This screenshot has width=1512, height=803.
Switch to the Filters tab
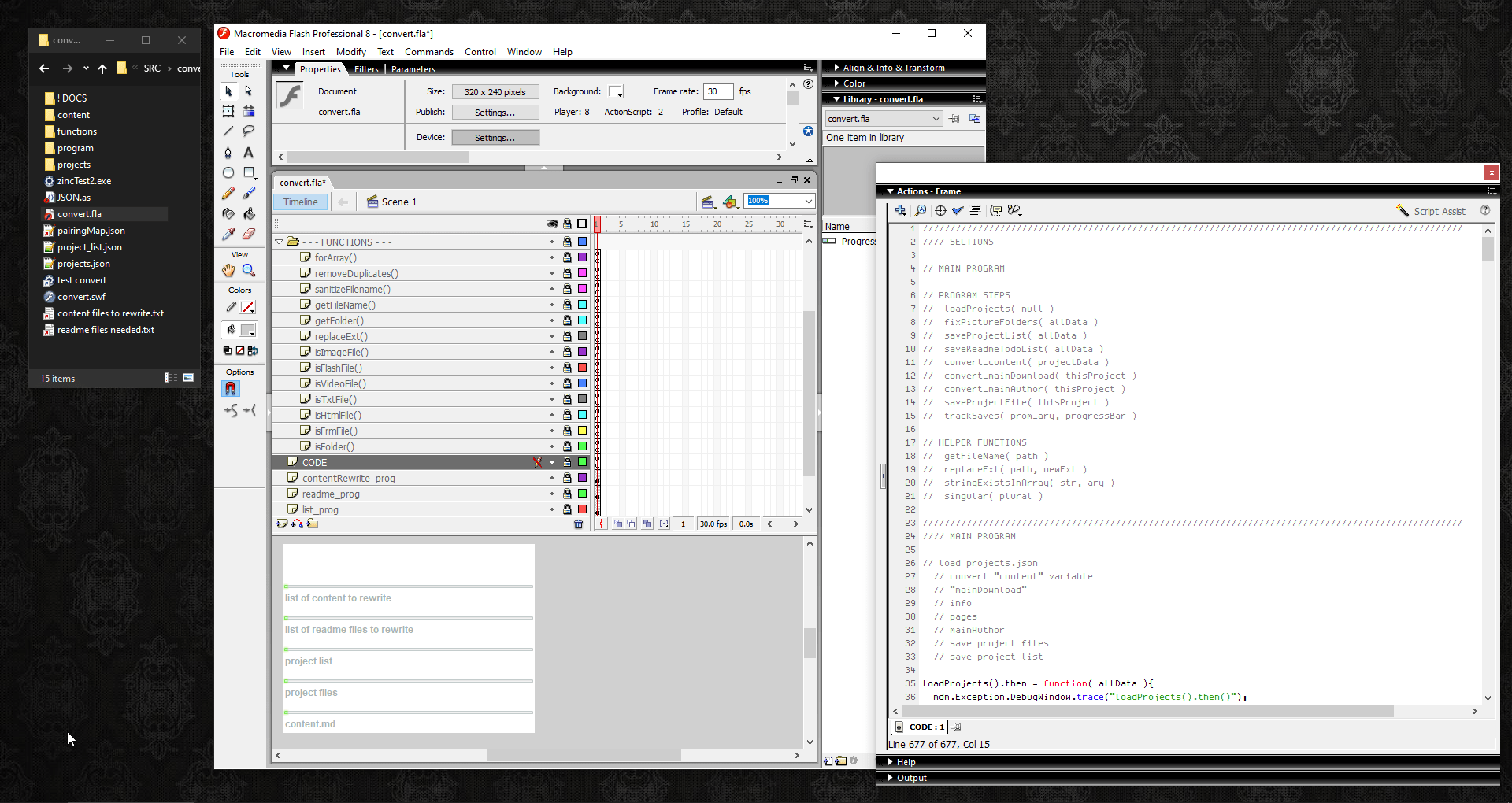[366, 69]
